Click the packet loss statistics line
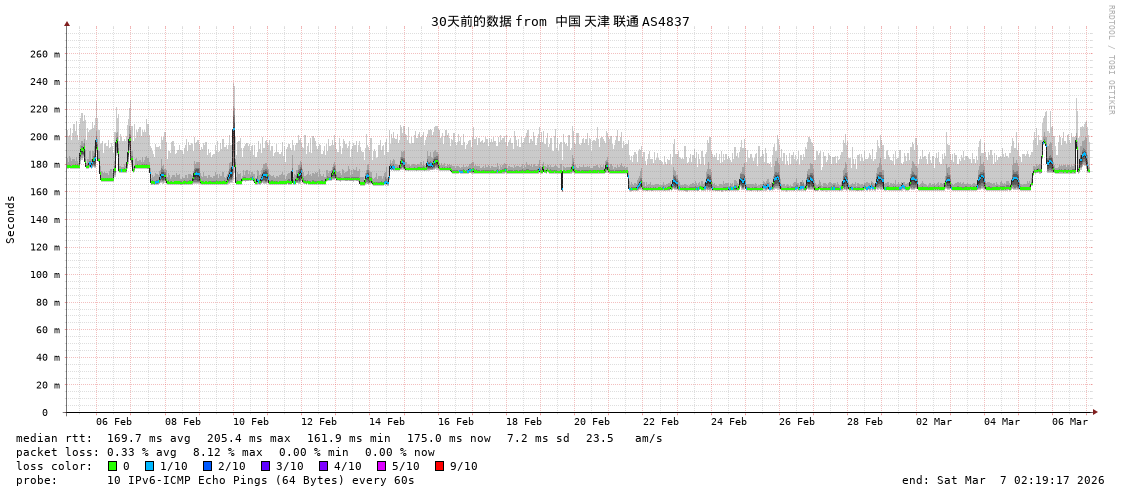The image size is (1121, 494). pos(225,452)
